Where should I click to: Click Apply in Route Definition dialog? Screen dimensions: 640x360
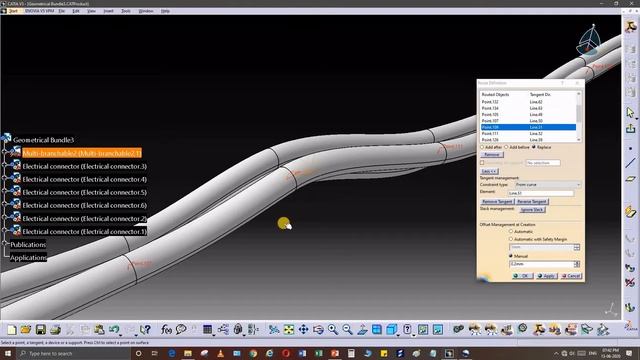(547, 276)
